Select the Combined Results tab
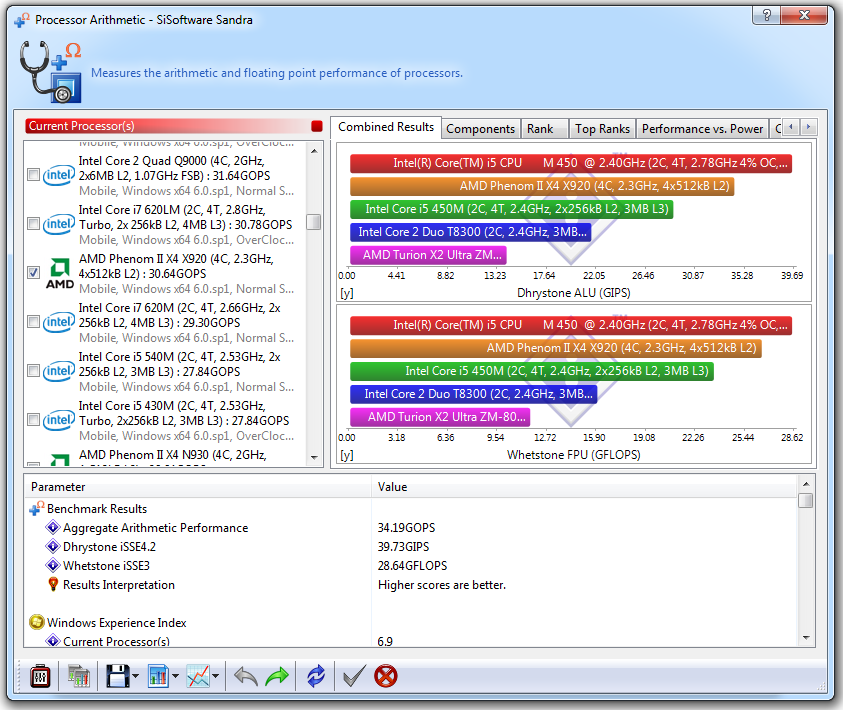This screenshot has width=843, height=710. pyautogui.click(x=385, y=127)
